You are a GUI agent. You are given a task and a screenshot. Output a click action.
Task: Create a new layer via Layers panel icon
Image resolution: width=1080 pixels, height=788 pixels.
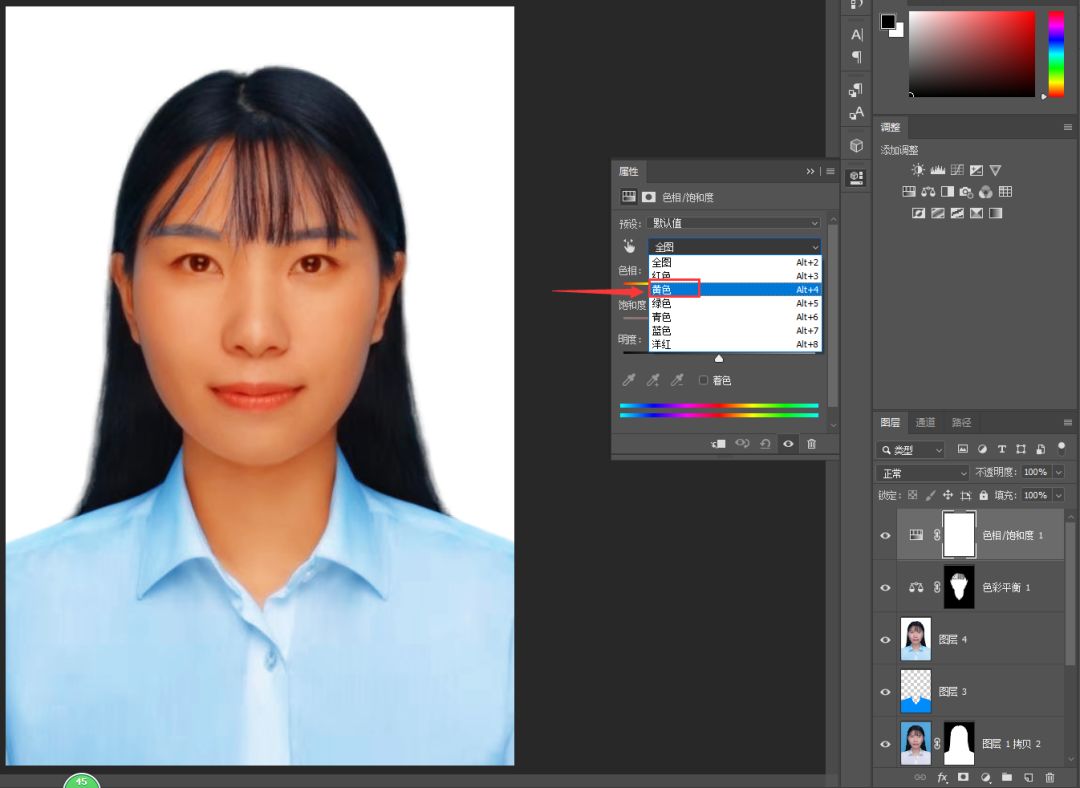pos(1028,777)
